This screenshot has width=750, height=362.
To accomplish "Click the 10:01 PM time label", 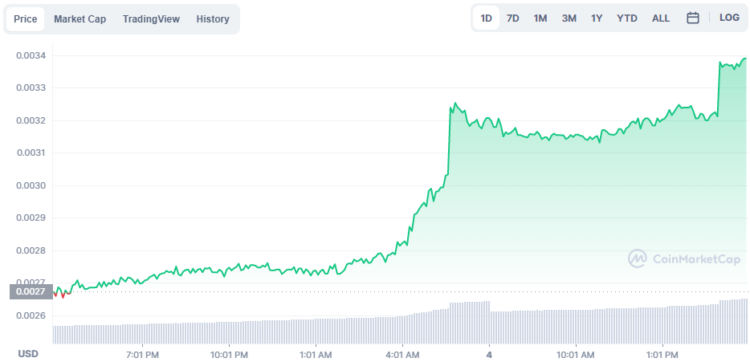I will tap(229, 355).
